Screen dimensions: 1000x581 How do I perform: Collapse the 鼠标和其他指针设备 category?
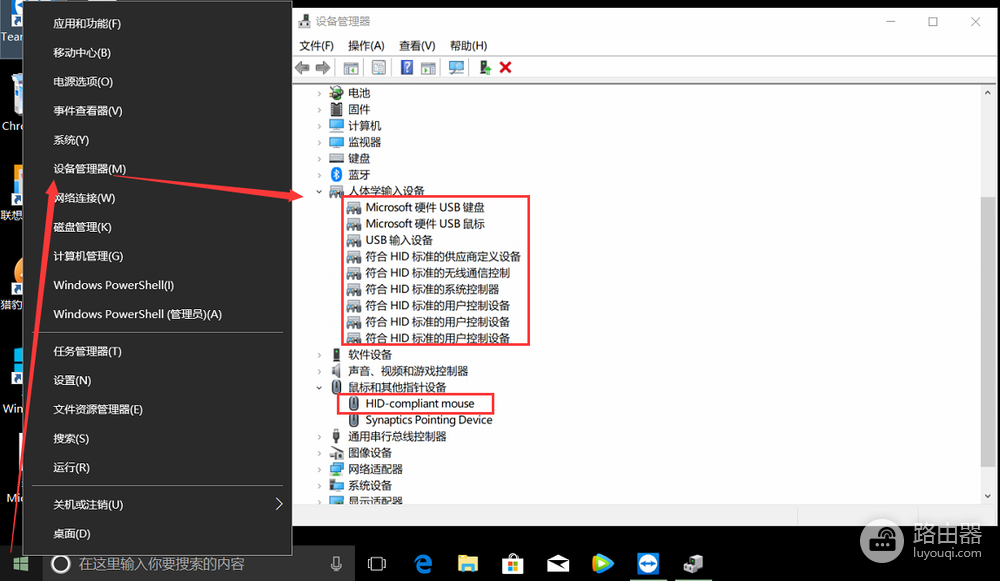click(320, 387)
